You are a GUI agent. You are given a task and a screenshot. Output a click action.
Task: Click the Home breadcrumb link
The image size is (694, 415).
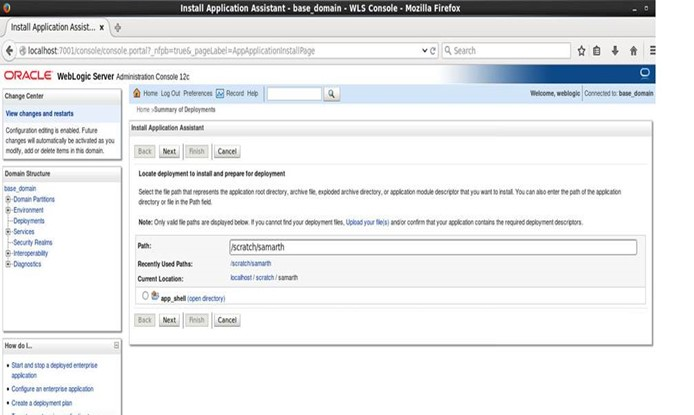click(x=143, y=110)
